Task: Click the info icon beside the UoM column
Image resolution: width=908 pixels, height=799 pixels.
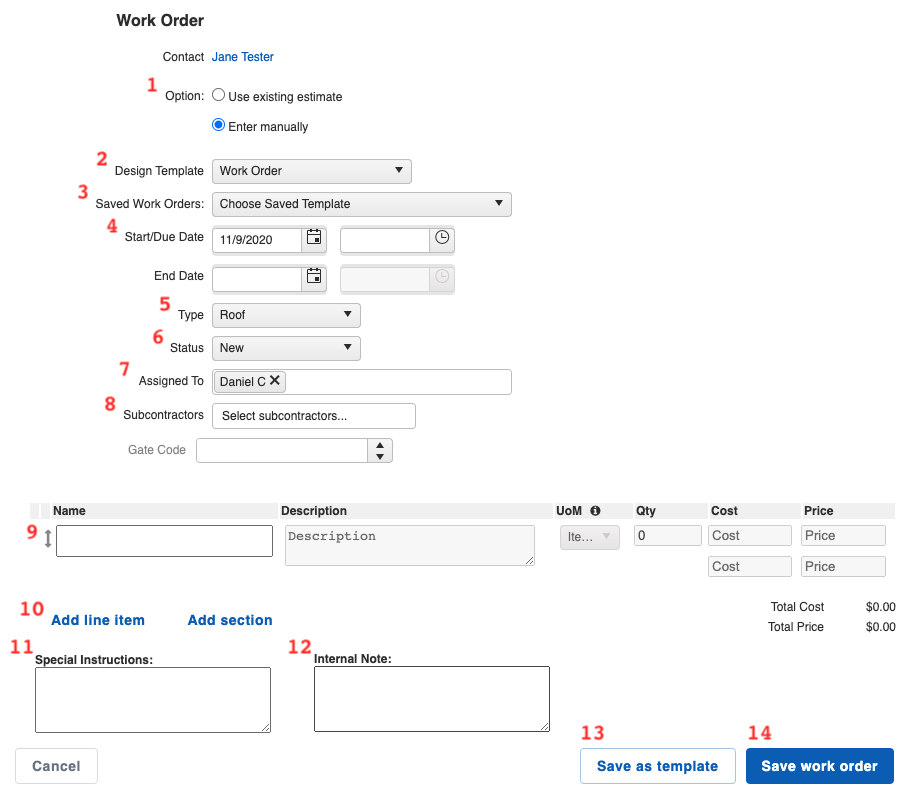Action: click(x=595, y=511)
